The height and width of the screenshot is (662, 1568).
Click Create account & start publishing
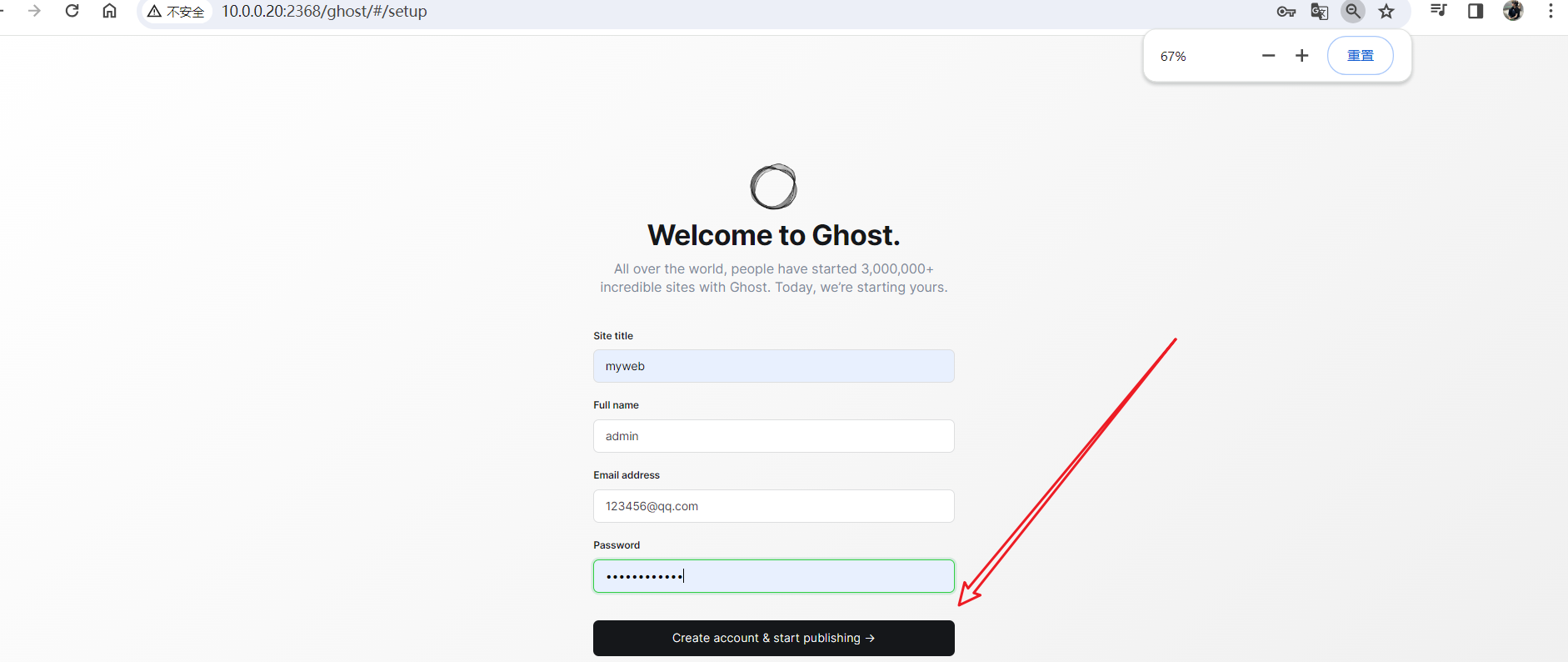click(x=774, y=638)
